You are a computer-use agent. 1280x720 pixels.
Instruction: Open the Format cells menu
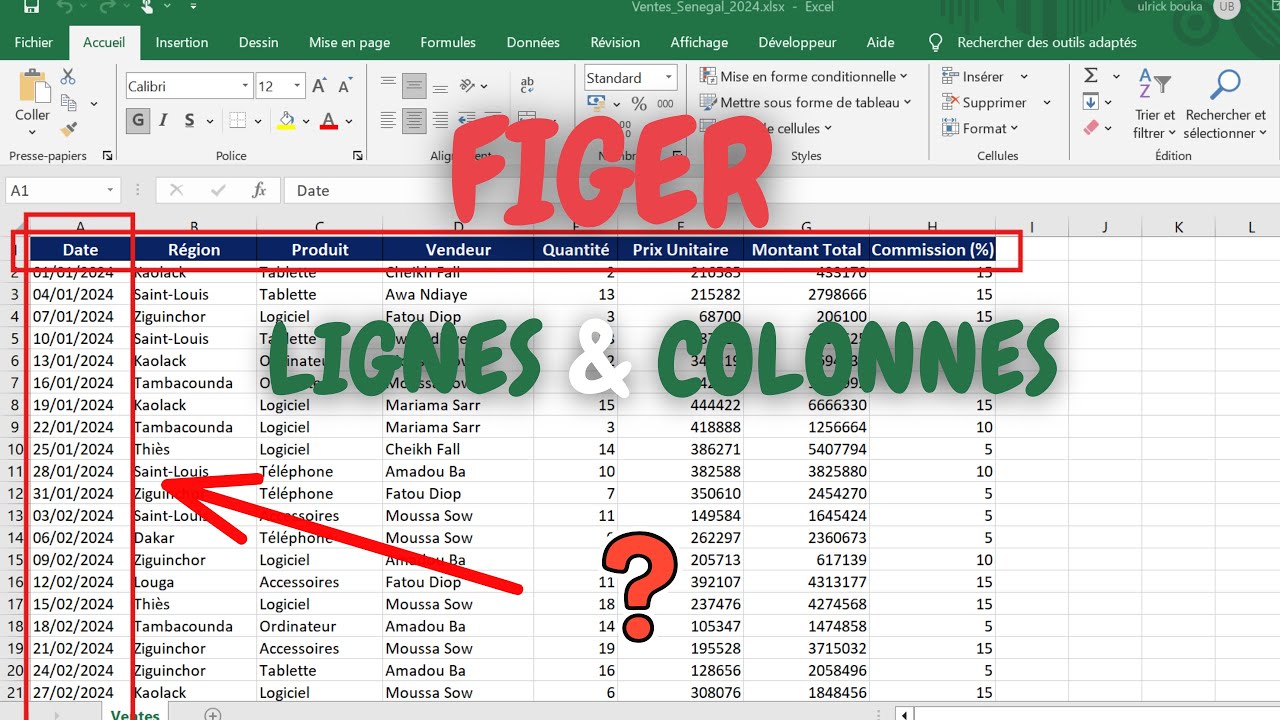coord(980,128)
